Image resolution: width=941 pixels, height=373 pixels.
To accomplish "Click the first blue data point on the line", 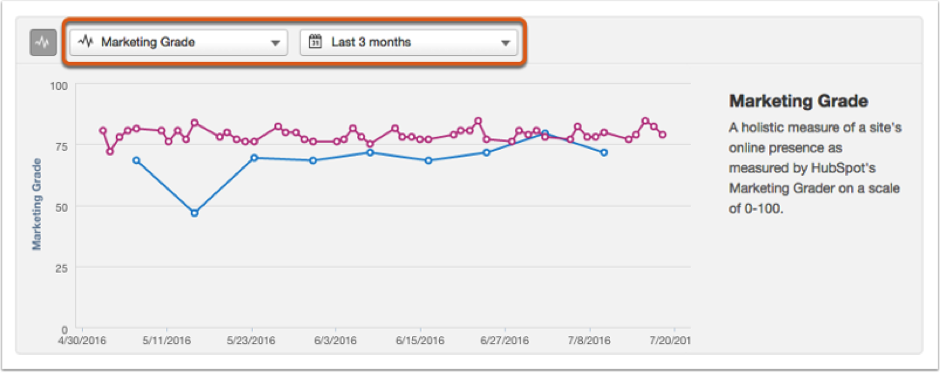I will point(136,160).
